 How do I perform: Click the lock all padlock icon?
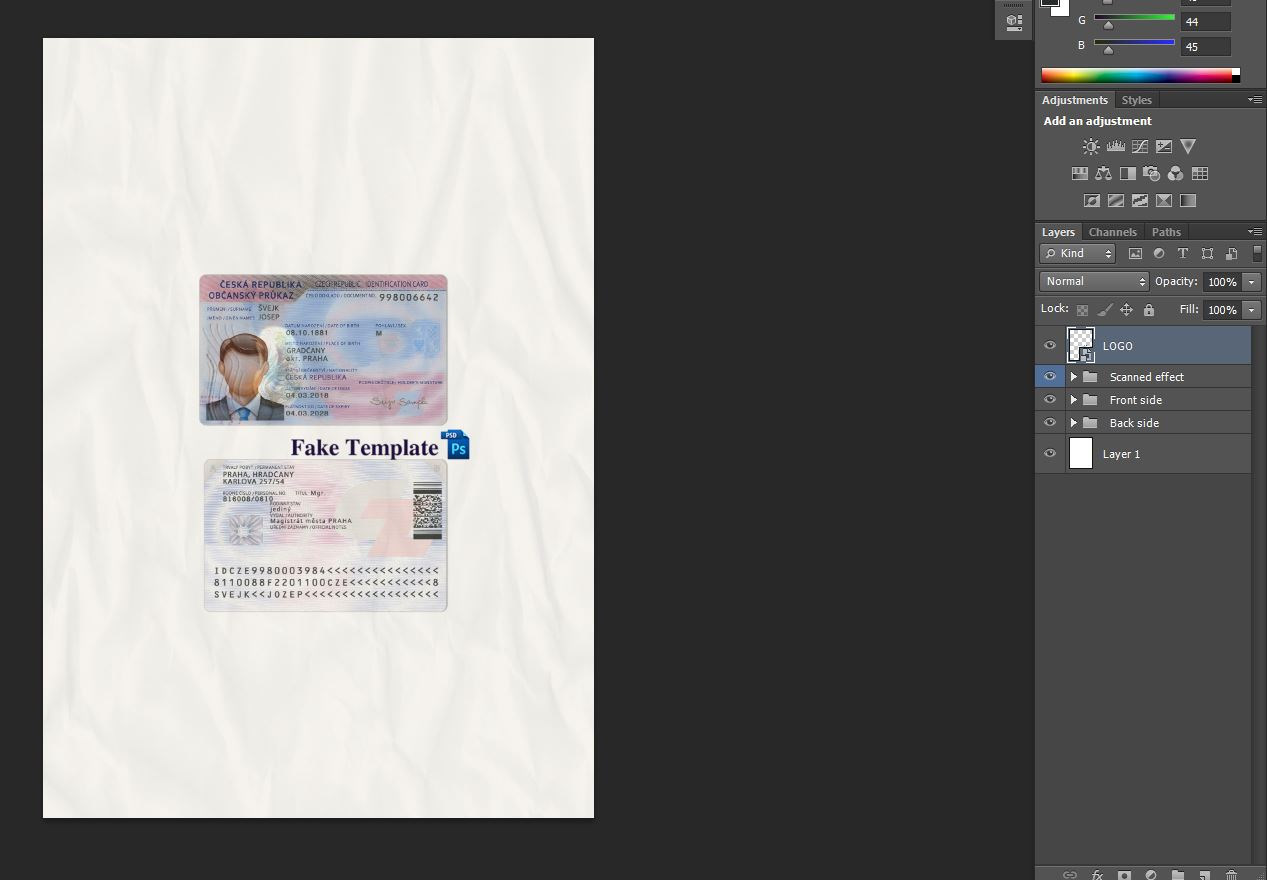[1149, 310]
